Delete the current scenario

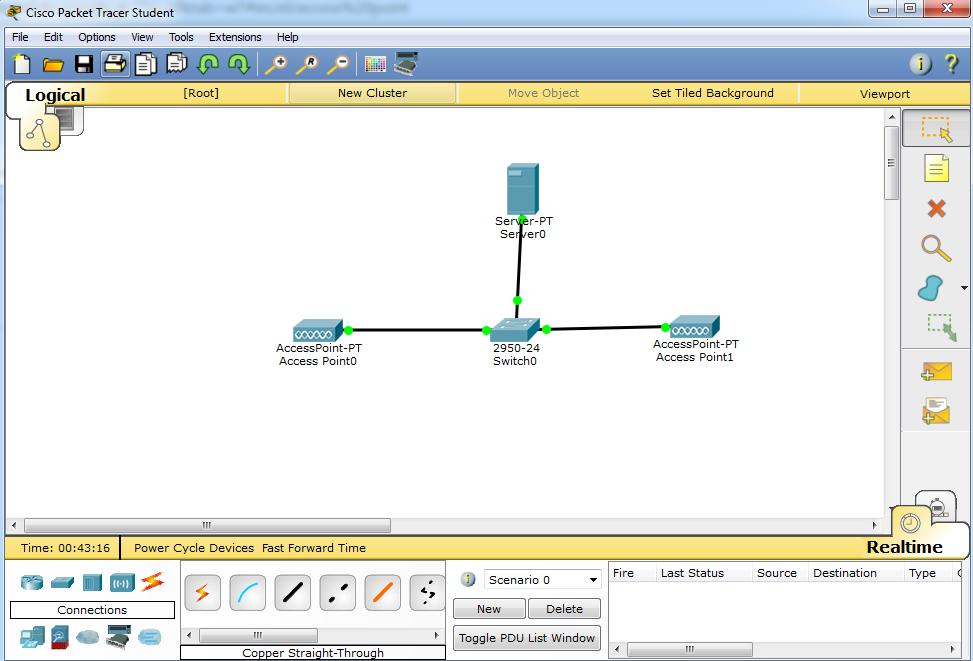tap(564, 609)
